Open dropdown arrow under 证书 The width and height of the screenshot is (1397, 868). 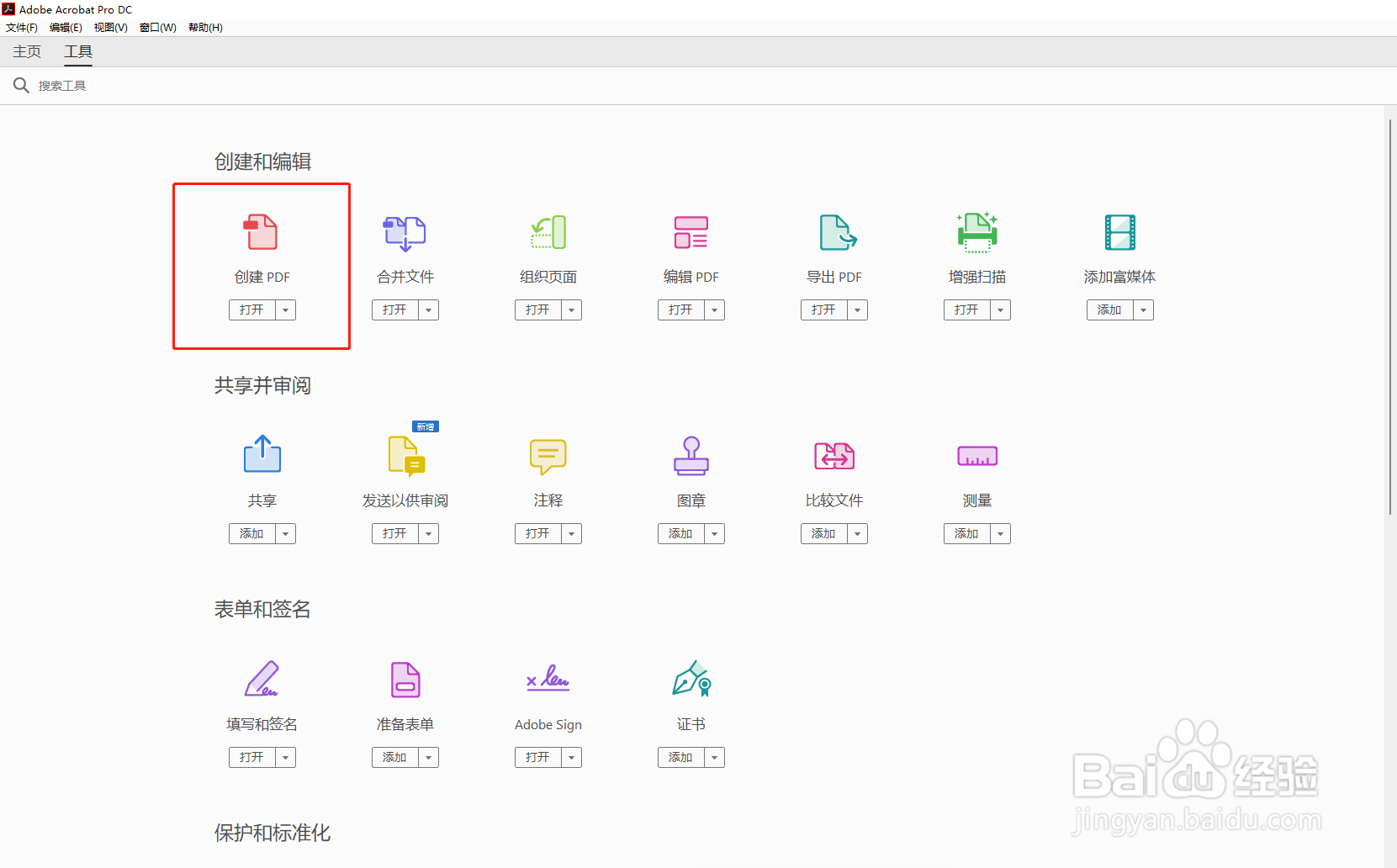click(x=715, y=758)
